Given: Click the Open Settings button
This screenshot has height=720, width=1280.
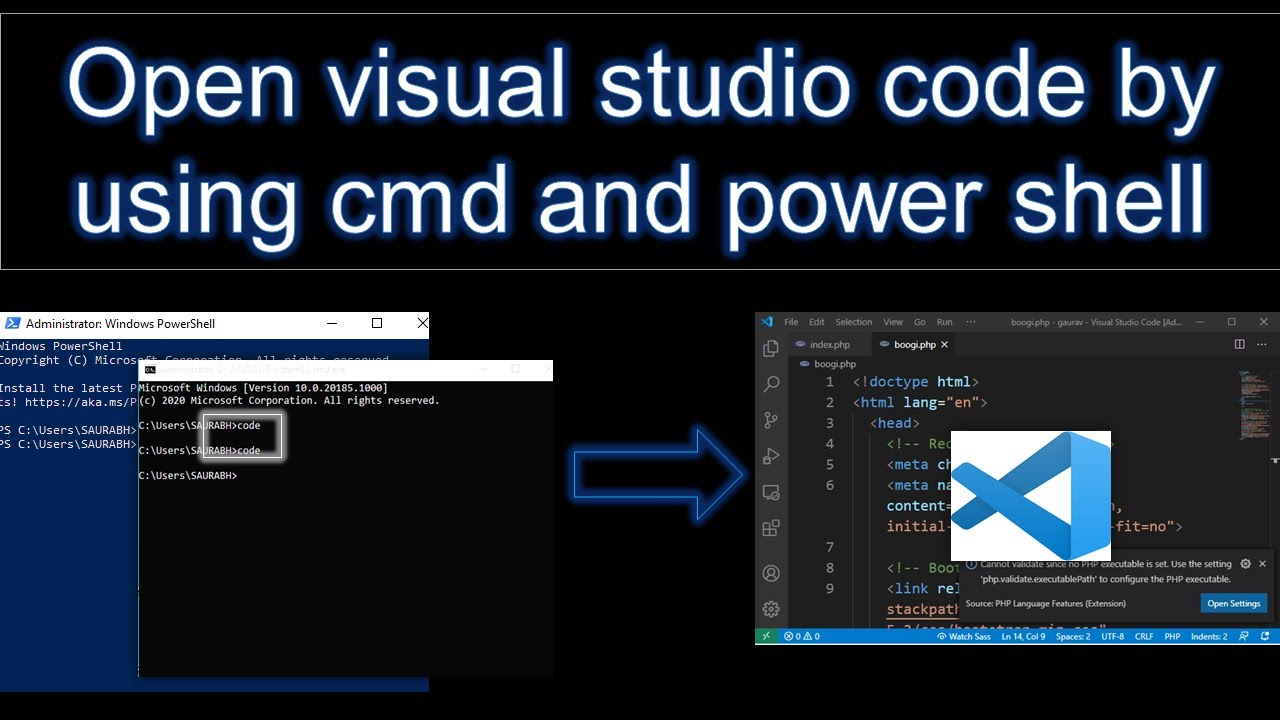Looking at the screenshot, I should click(1233, 603).
